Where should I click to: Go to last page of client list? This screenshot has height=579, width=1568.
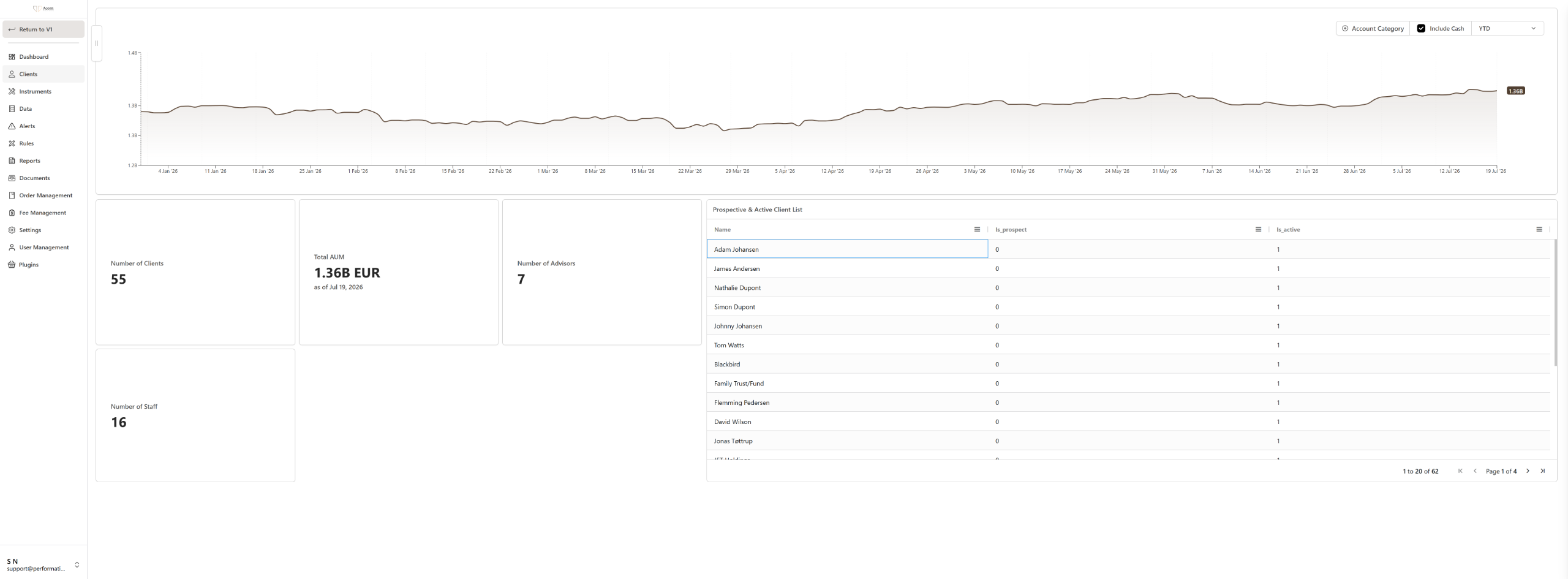pyautogui.click(x=1542, y=471)
